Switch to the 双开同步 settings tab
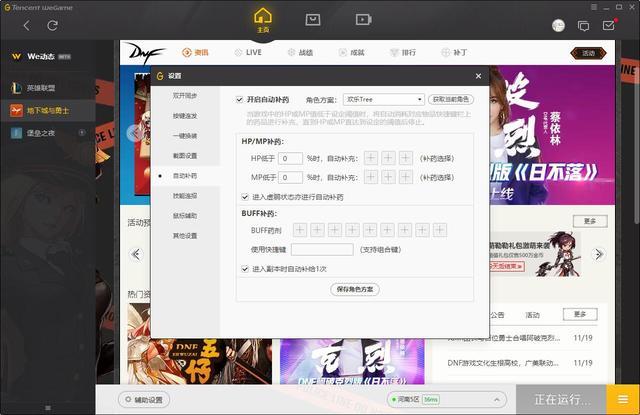 (183, 95)
